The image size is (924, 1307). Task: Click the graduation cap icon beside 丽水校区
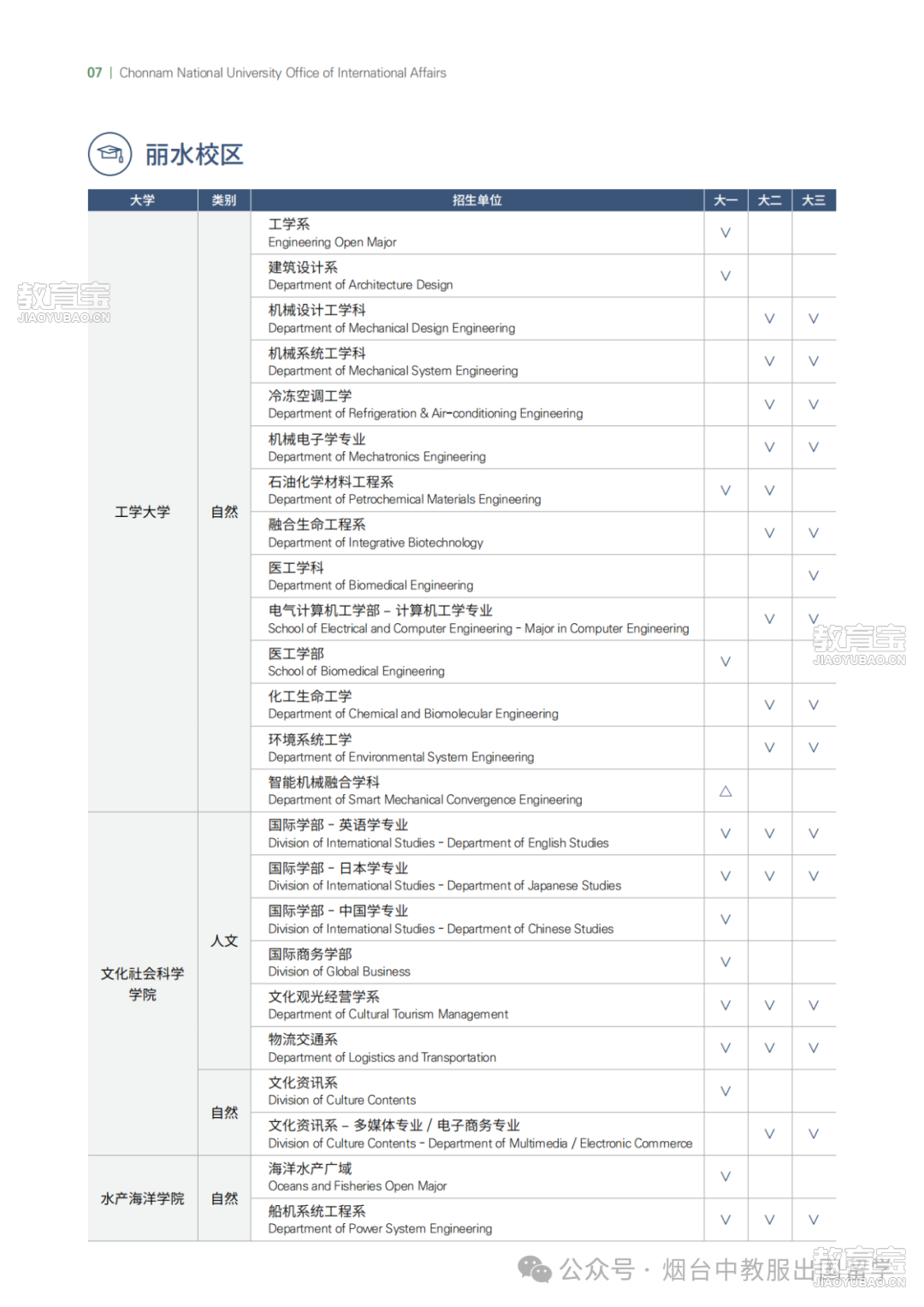click(x=110, y=154)
